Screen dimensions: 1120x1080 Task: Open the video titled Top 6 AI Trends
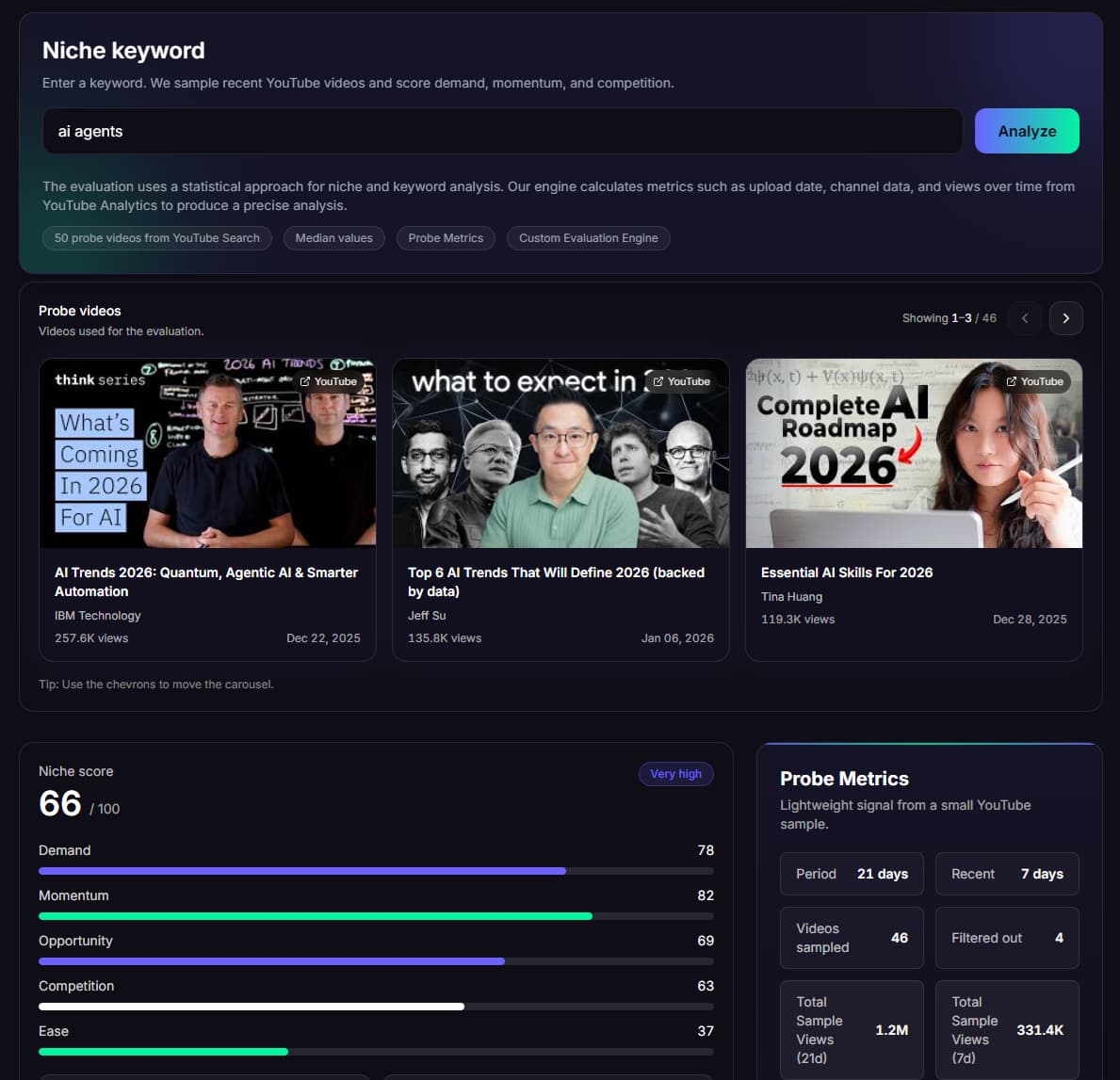pyautogui.click(x=556, y=582)
